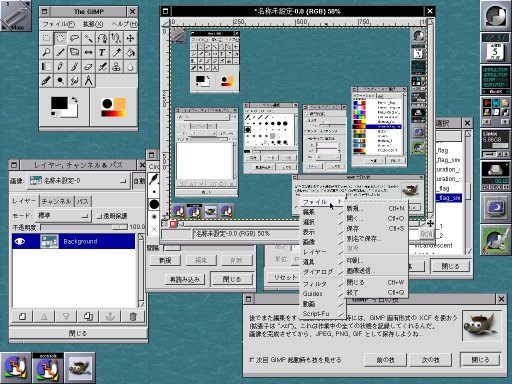Pick the Free Select lasso tool
The image size is (512, 384).
coord(74,38)
